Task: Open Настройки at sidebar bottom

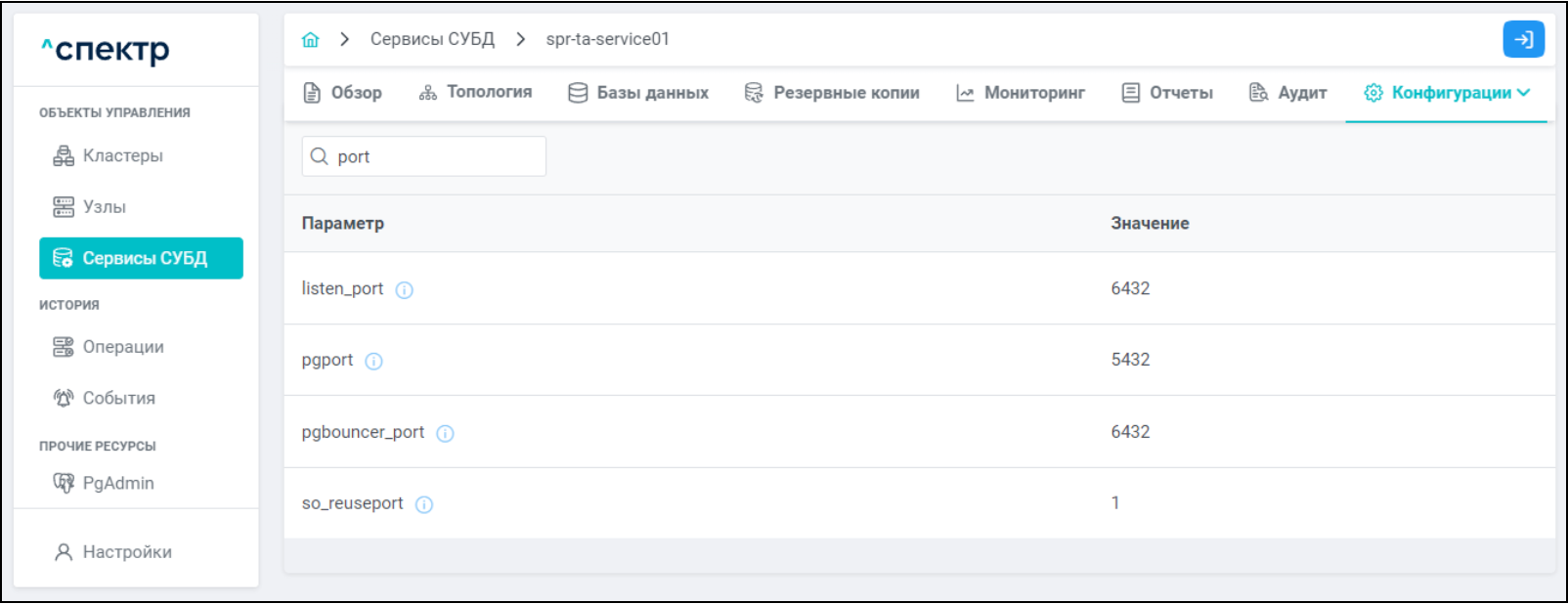Action: (126, 552)
